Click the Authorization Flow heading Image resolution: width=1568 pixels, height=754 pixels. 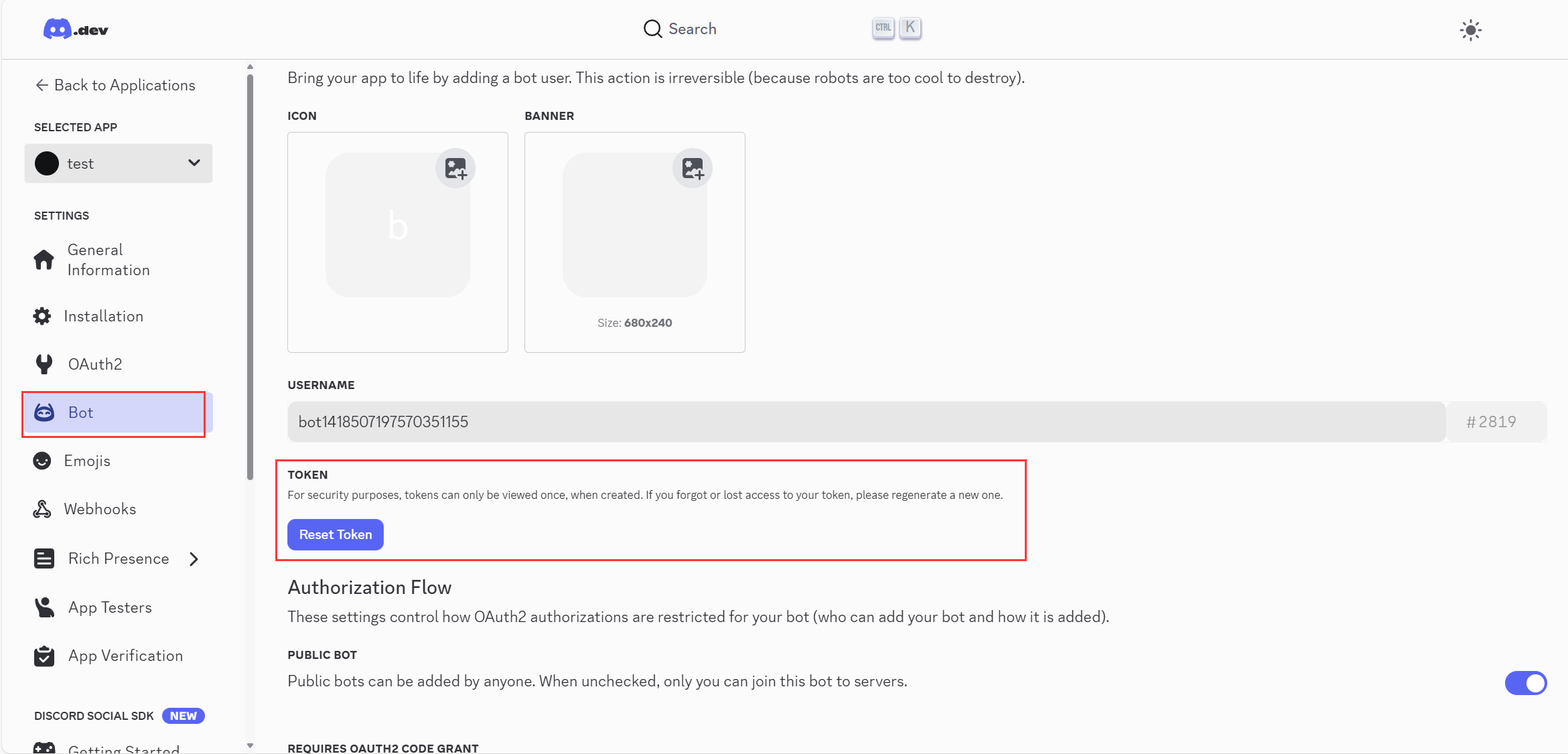370,587
